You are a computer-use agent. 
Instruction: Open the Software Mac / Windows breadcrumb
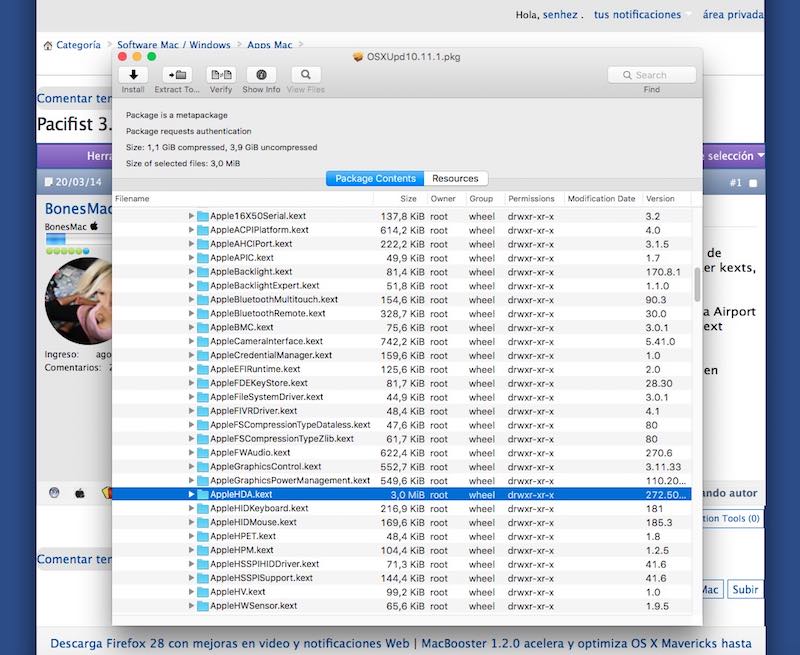tap(173, 45)
